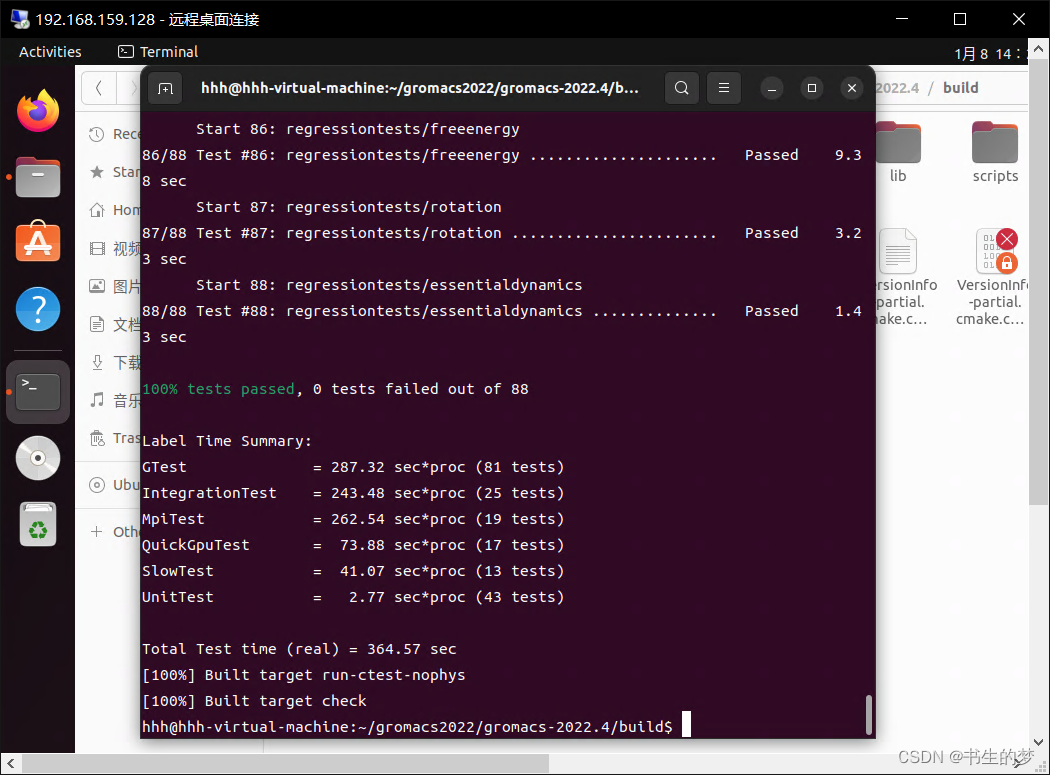Click 'Label Time Summary:' line
Screen dimensions: 1050x775
[227, 441]
